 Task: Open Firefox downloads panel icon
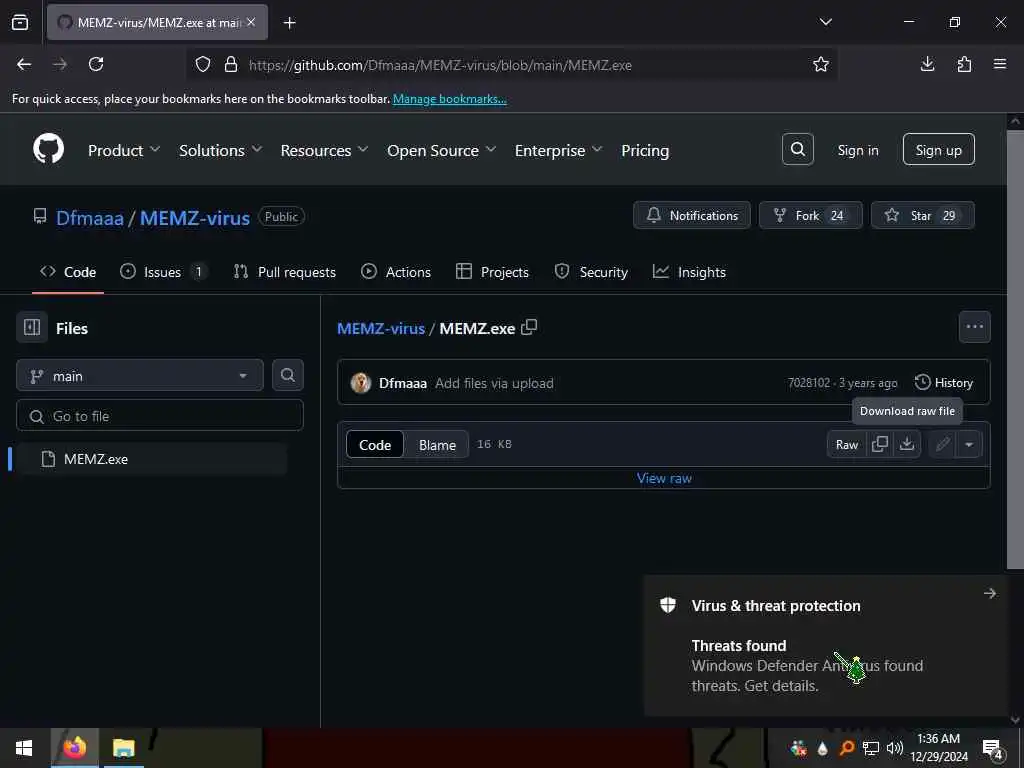click(927, 64)
